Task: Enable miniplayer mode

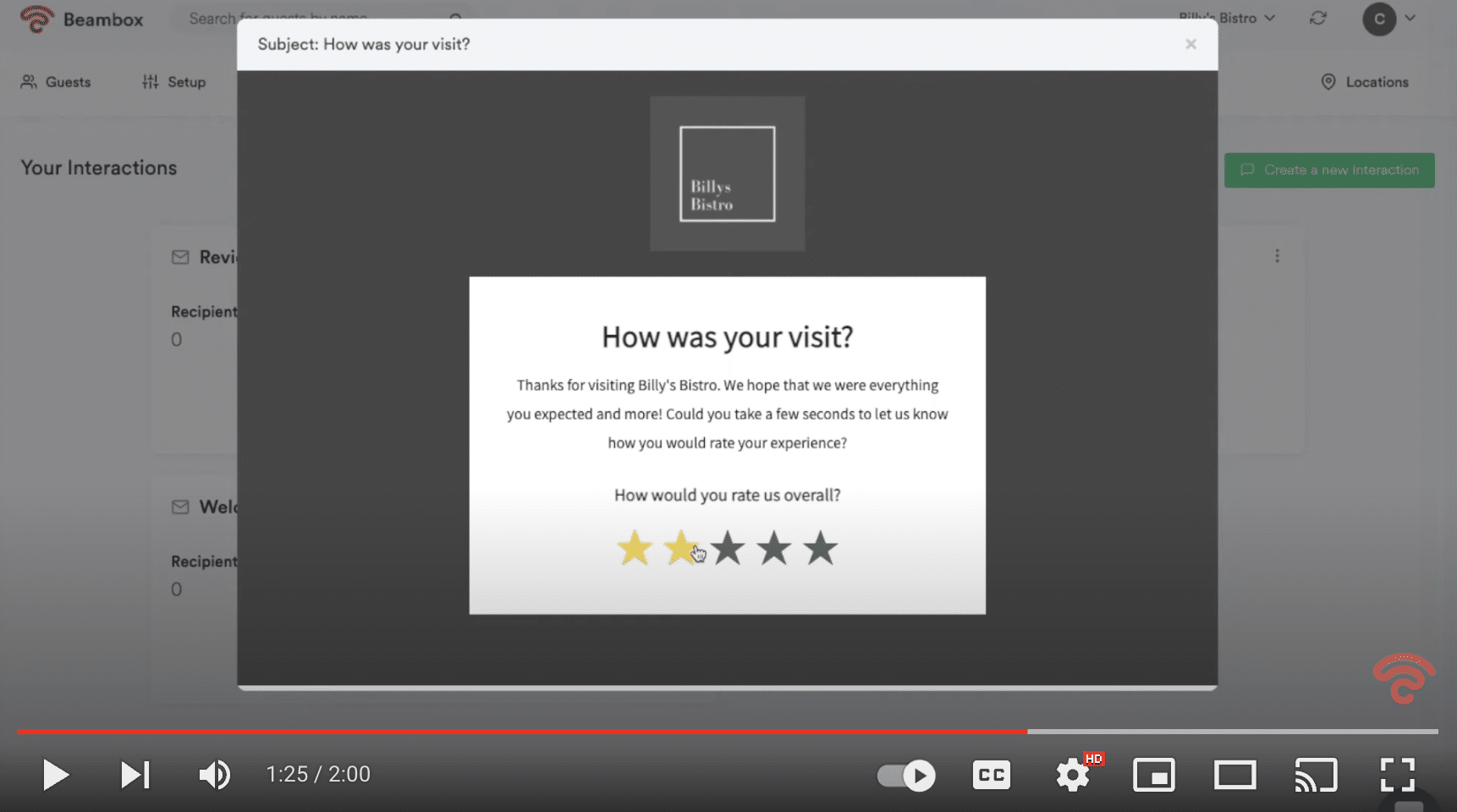Action: [1154, 775]
